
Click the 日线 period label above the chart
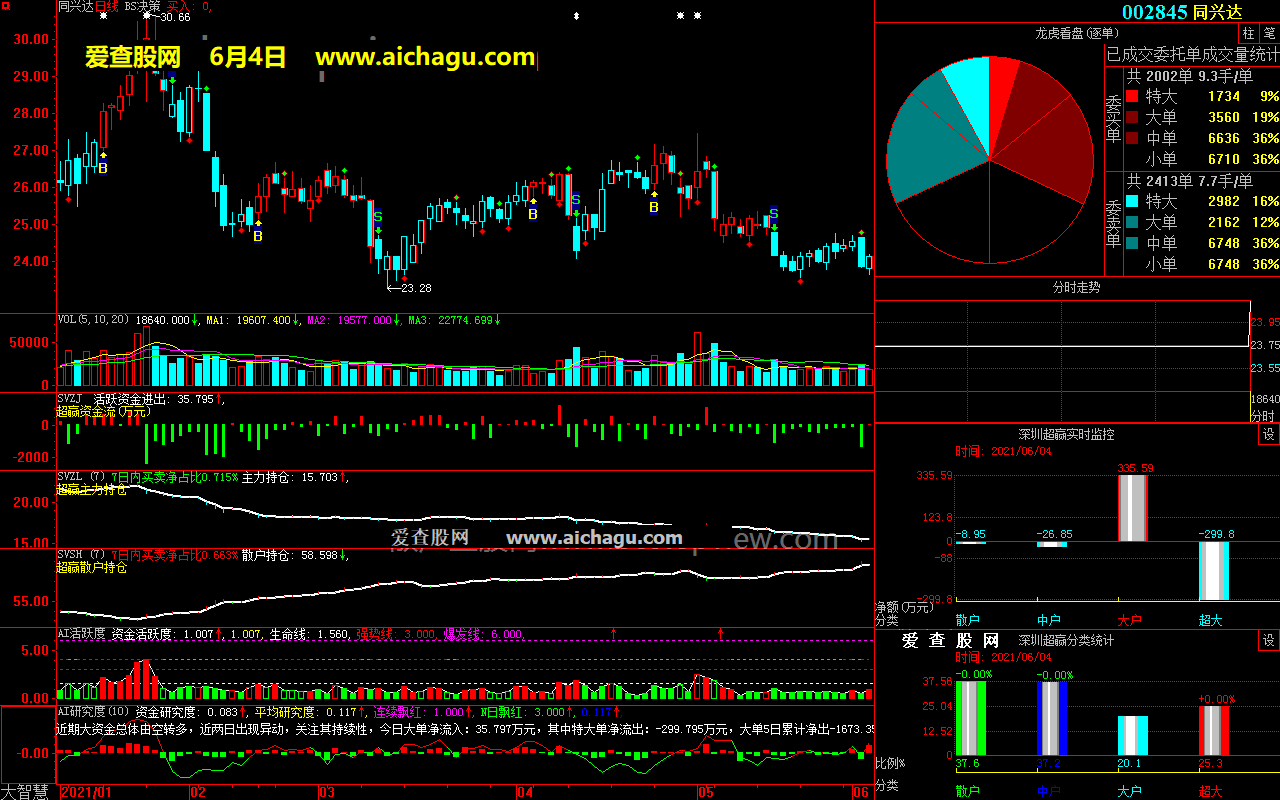(x=107, y=6)
